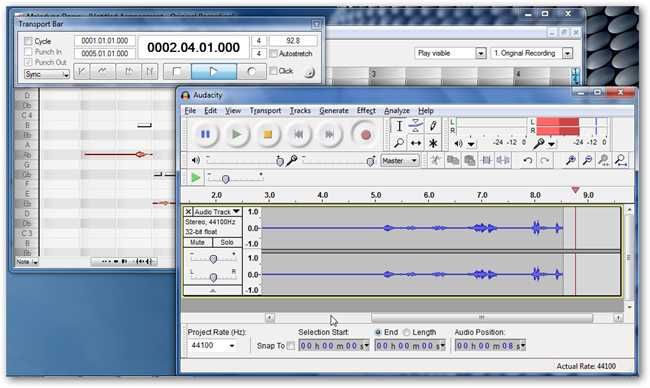This screenshot has height=388, width=650.
Task: Select the End radio button
Action: pos(378,332)
